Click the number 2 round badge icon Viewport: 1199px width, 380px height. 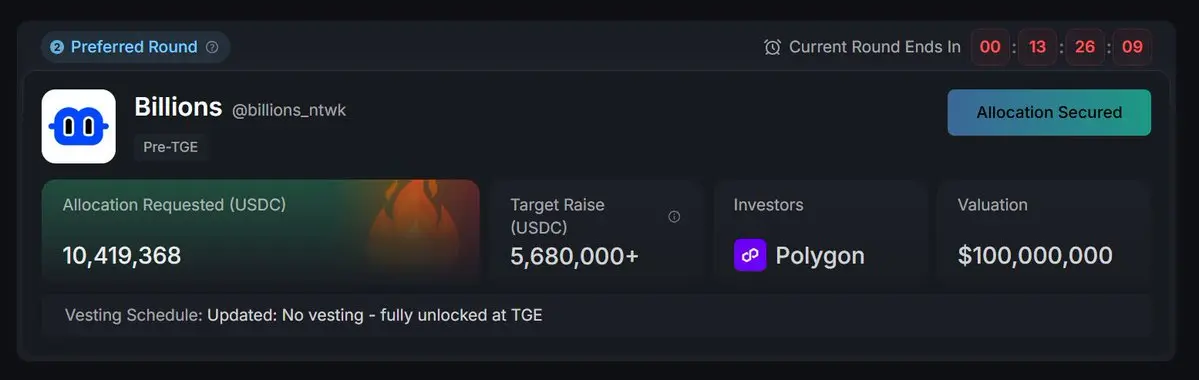click(57, 47)
